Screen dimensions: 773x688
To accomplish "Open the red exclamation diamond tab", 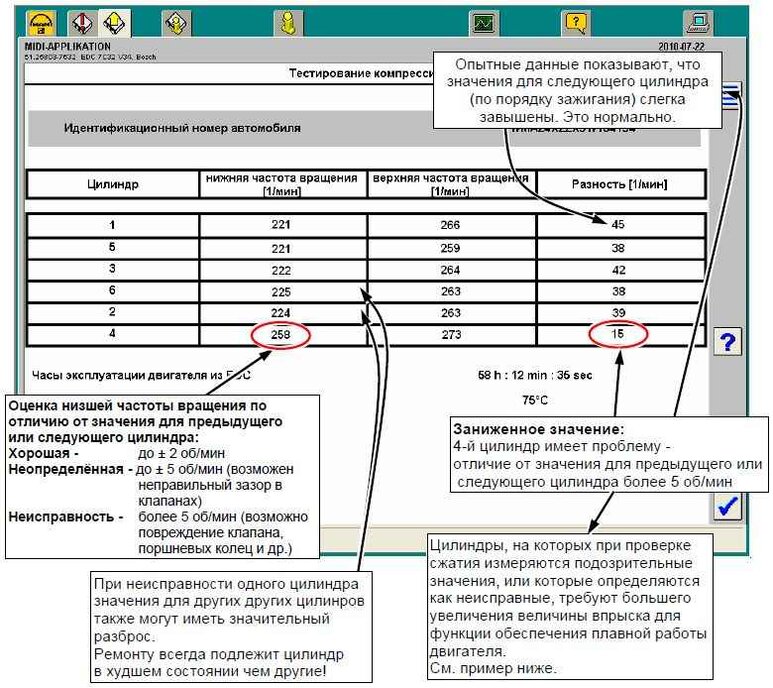I will pos(82,21).
